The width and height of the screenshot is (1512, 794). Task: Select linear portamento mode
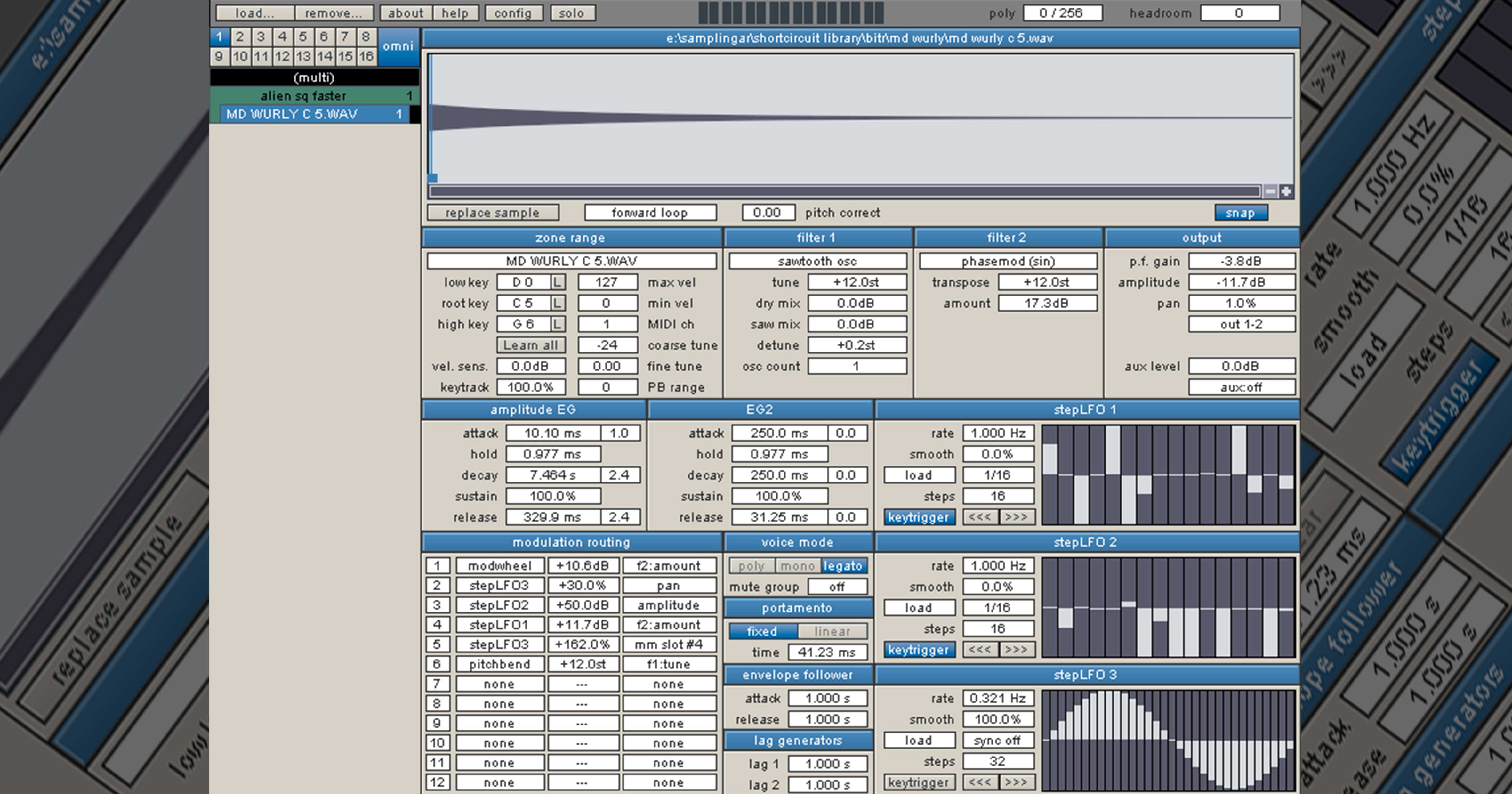click(x=832, y=631)
